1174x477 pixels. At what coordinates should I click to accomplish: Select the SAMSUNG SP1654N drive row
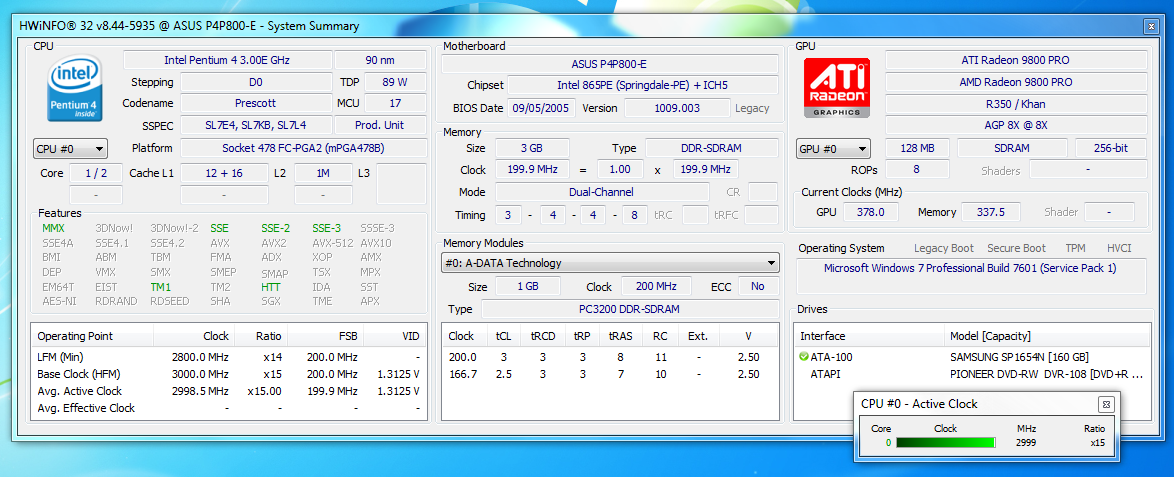pyautogui.click(x=972, y=356)
